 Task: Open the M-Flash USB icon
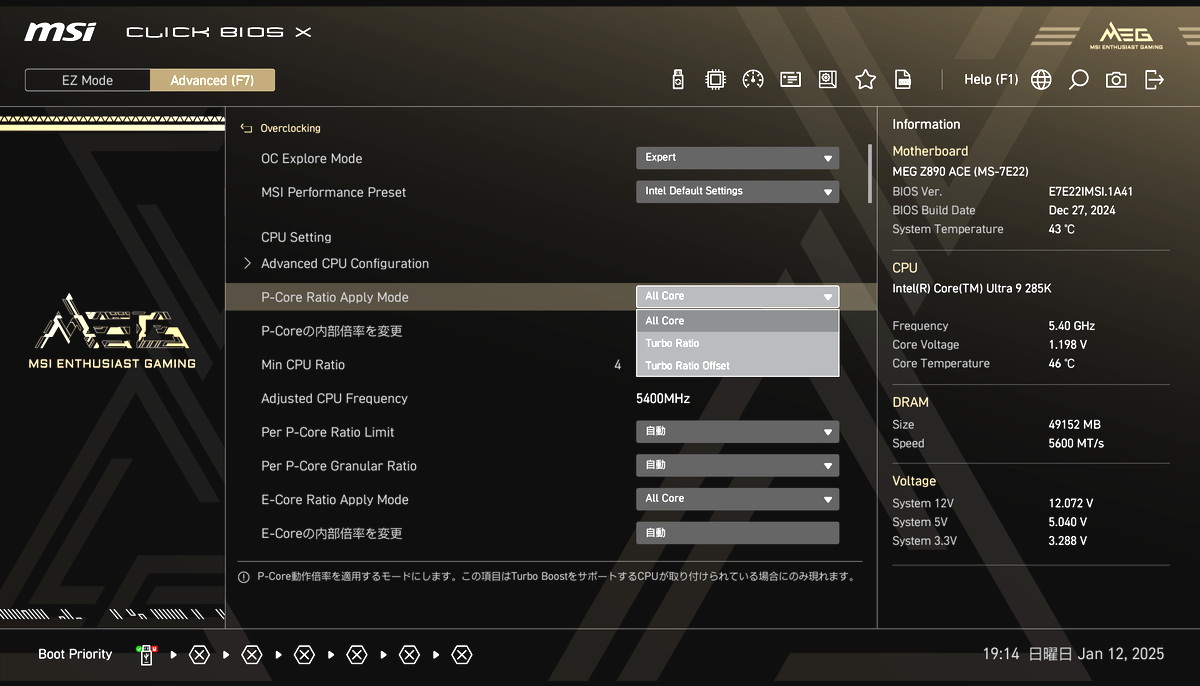678,80
